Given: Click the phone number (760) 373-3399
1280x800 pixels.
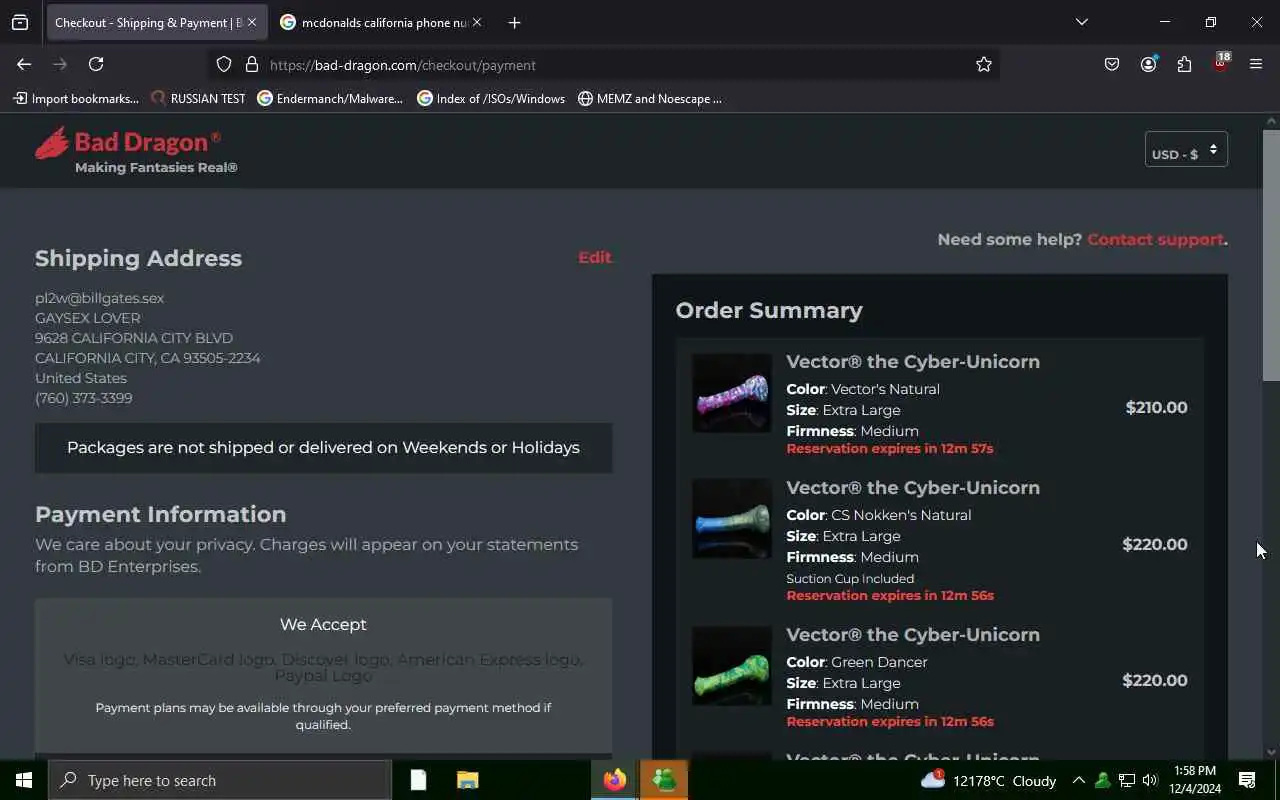Looking at the screenshot, I should click(x=83, y=398).
